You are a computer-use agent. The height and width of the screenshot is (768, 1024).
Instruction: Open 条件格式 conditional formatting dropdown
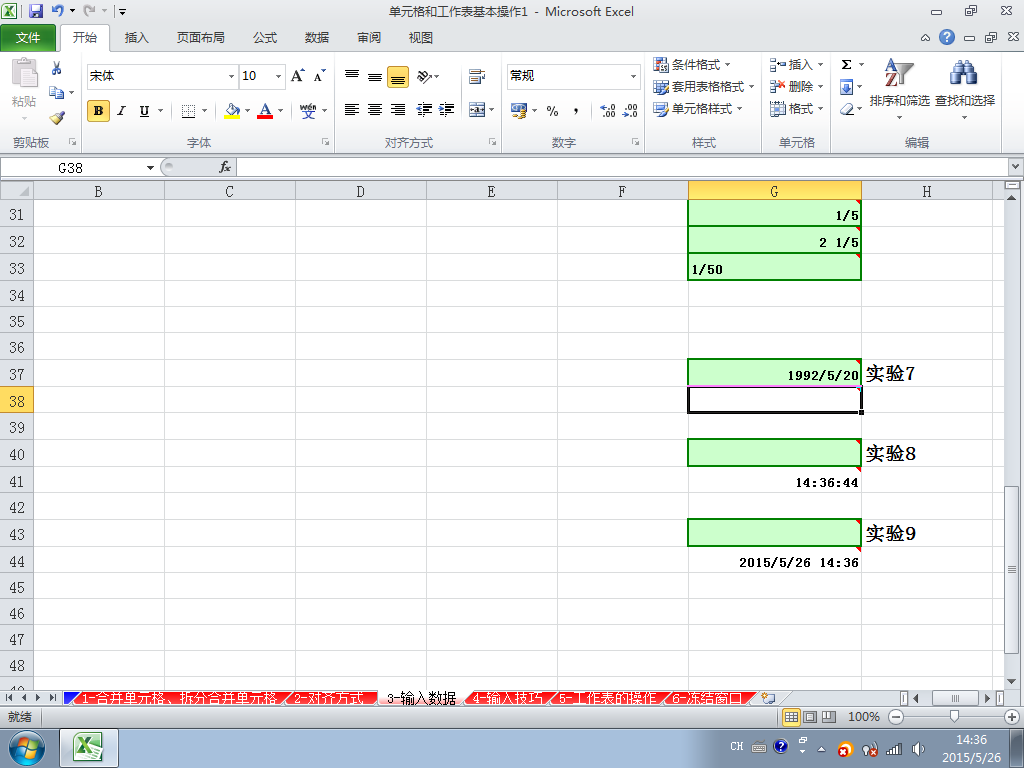pos(692,65)
